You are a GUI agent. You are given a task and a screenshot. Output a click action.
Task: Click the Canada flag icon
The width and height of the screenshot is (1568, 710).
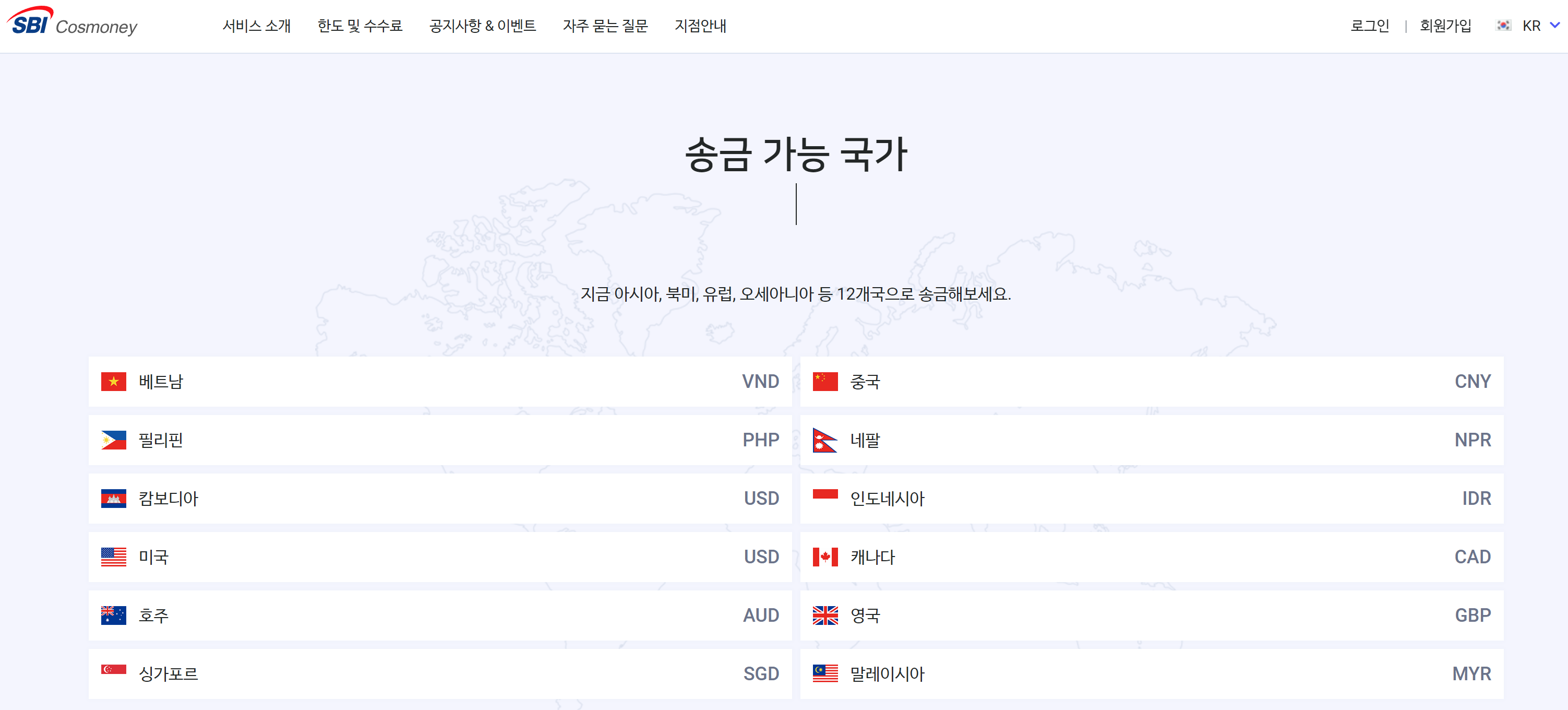[825, 557]
